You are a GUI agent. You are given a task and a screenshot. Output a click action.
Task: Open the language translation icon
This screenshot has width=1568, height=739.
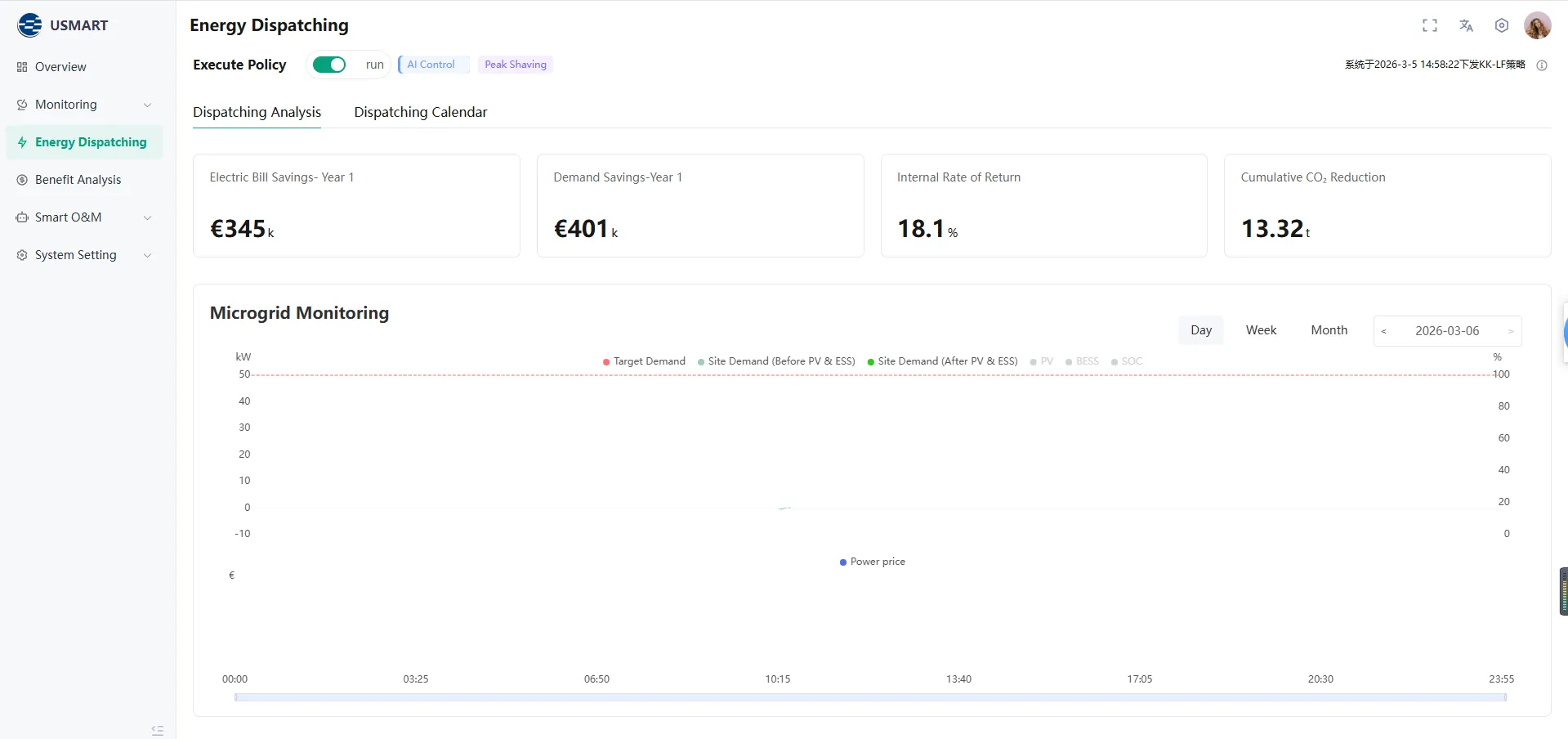(1466, 25)
